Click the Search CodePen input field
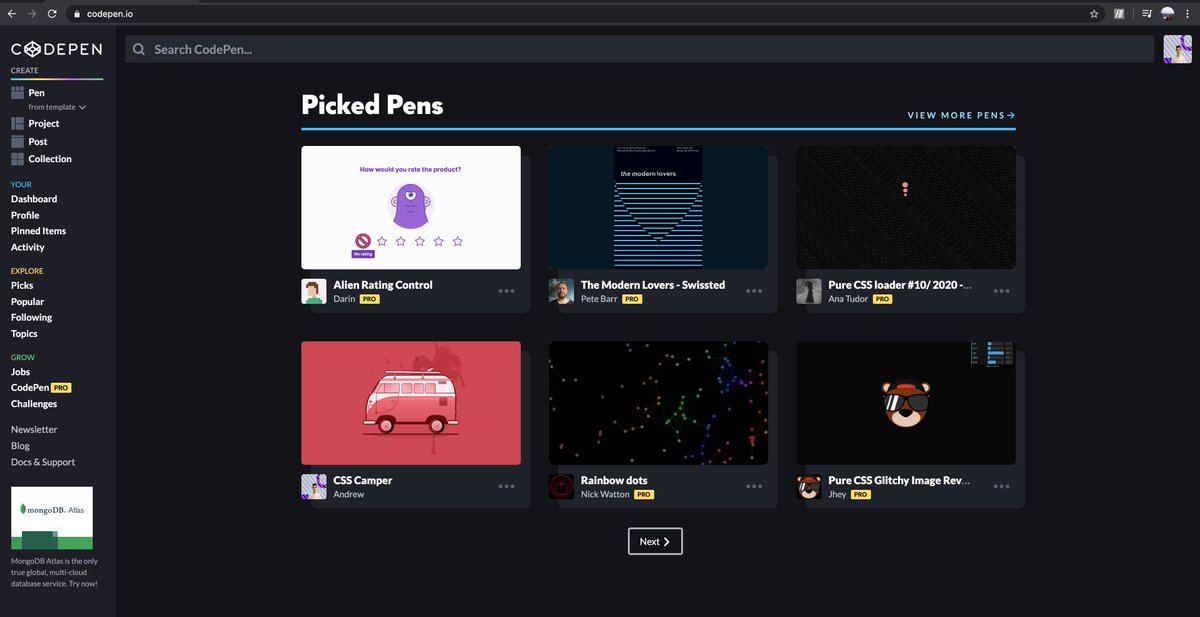The height and width of the screenshot is (617, 1200). click(x=640, y=49)
